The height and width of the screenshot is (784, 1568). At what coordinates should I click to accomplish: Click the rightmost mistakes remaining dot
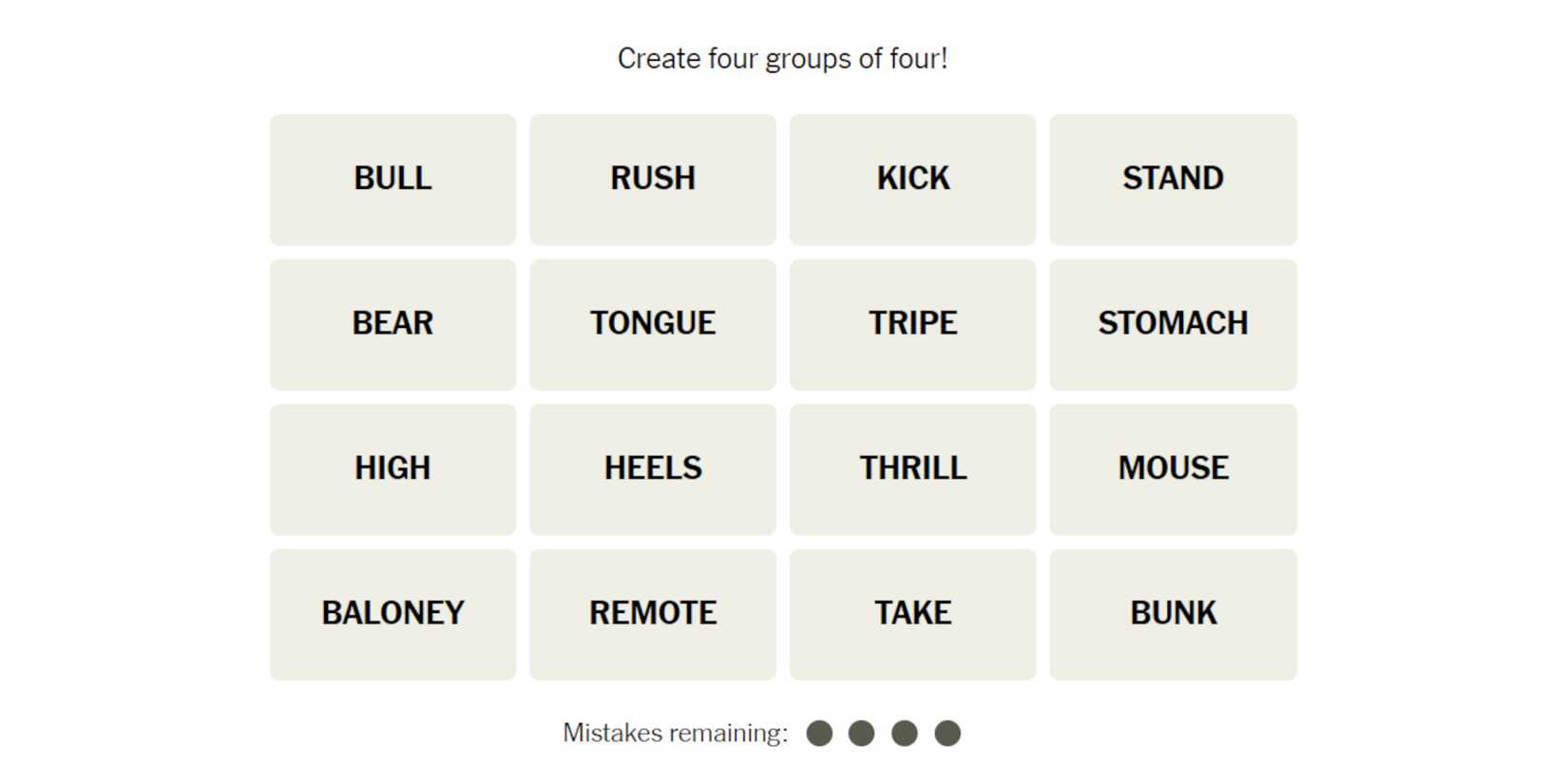pos(947,733)
